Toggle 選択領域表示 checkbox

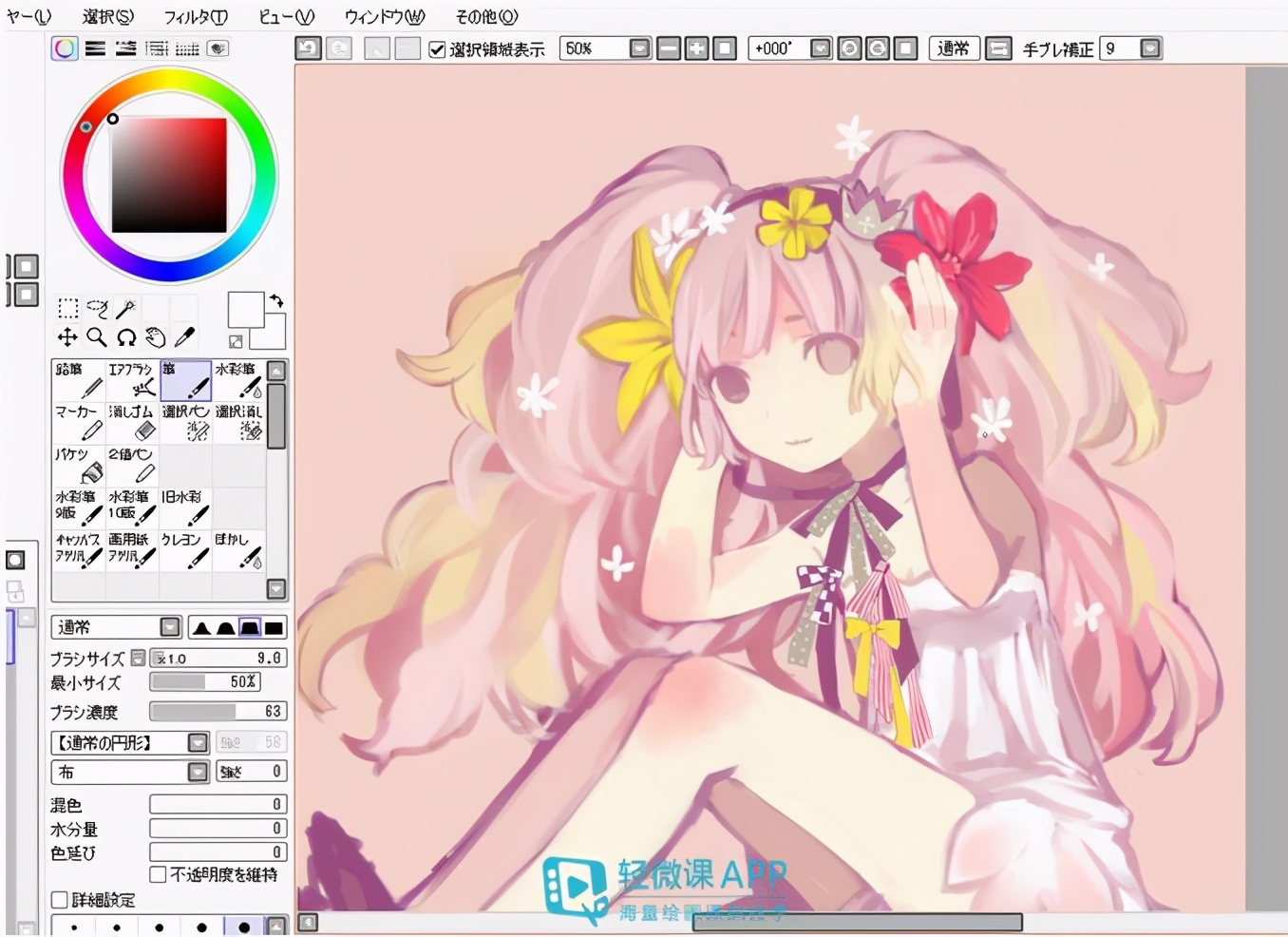(x=437, y=49)
